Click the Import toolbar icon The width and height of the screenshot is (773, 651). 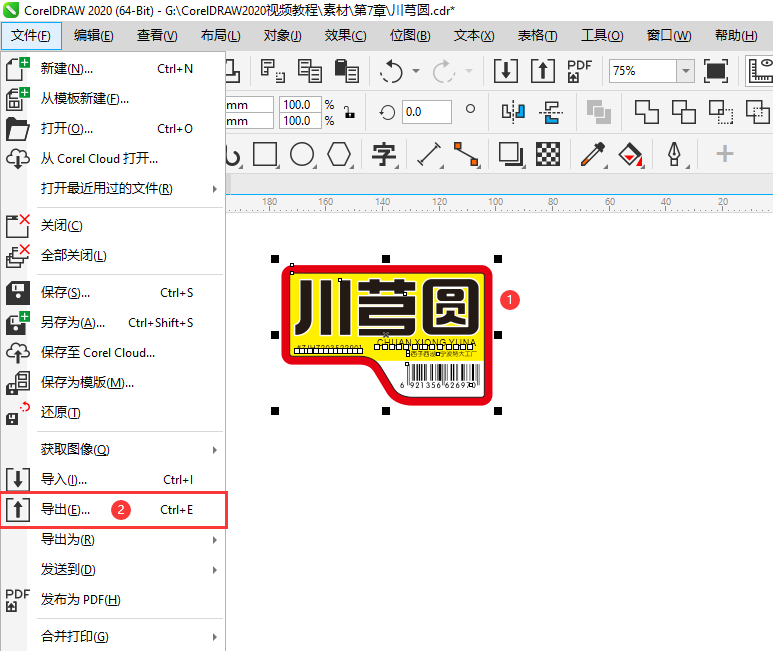coord(506,70)
